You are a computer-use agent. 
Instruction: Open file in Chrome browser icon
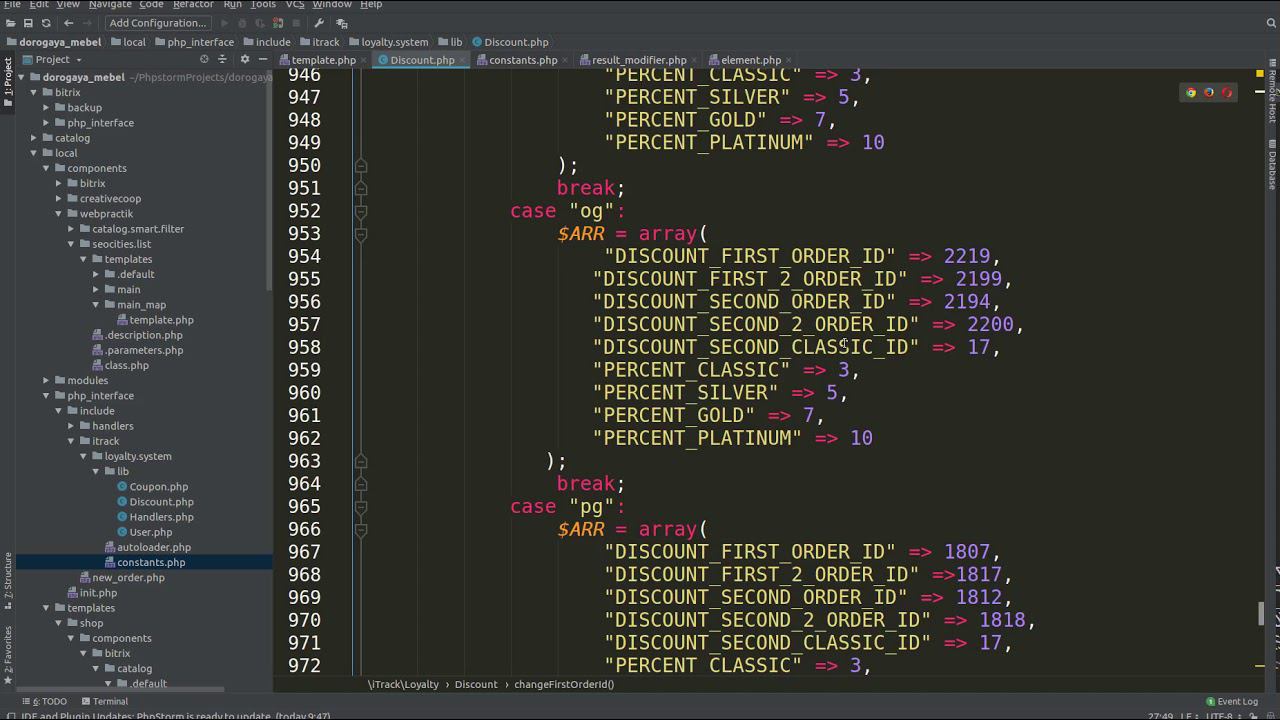click(1191, 93)
